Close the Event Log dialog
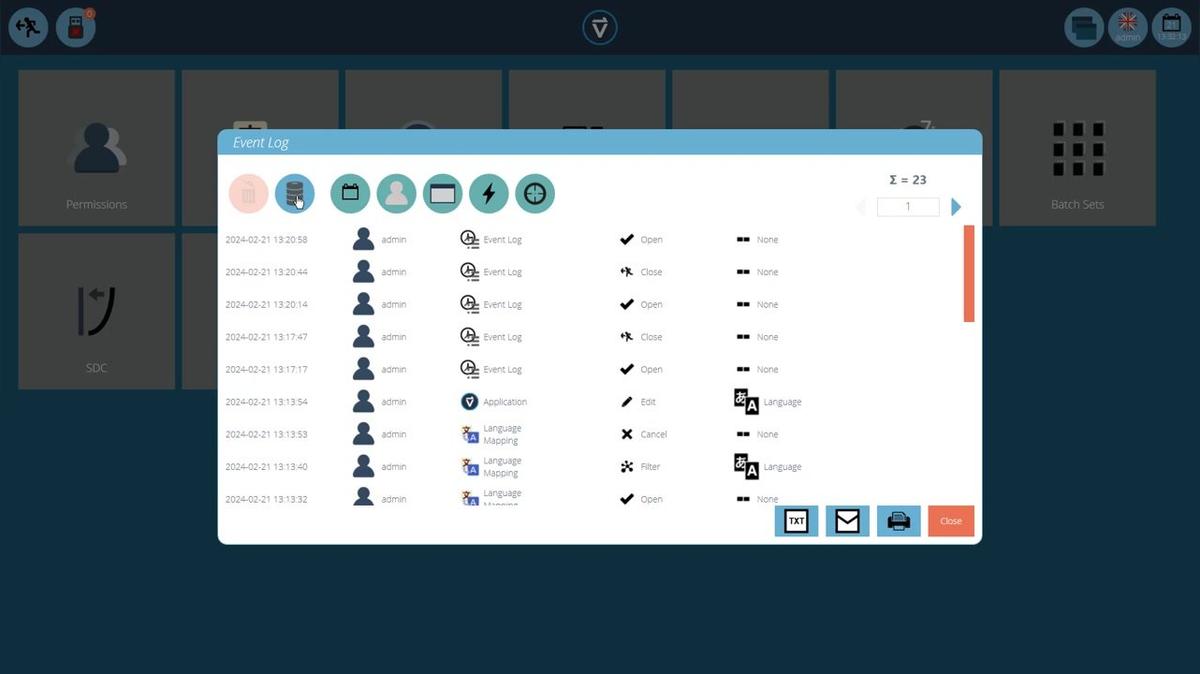 950,521
